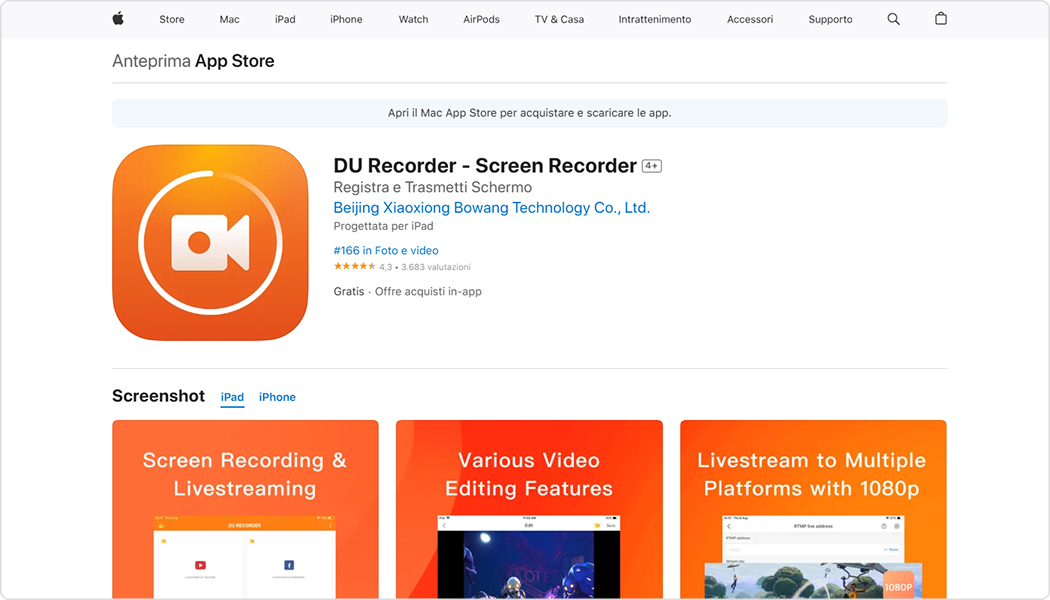Viewport: 1050px width, 600px height.
Task: Click Progettata per iPad text
Action: point(383,226)
